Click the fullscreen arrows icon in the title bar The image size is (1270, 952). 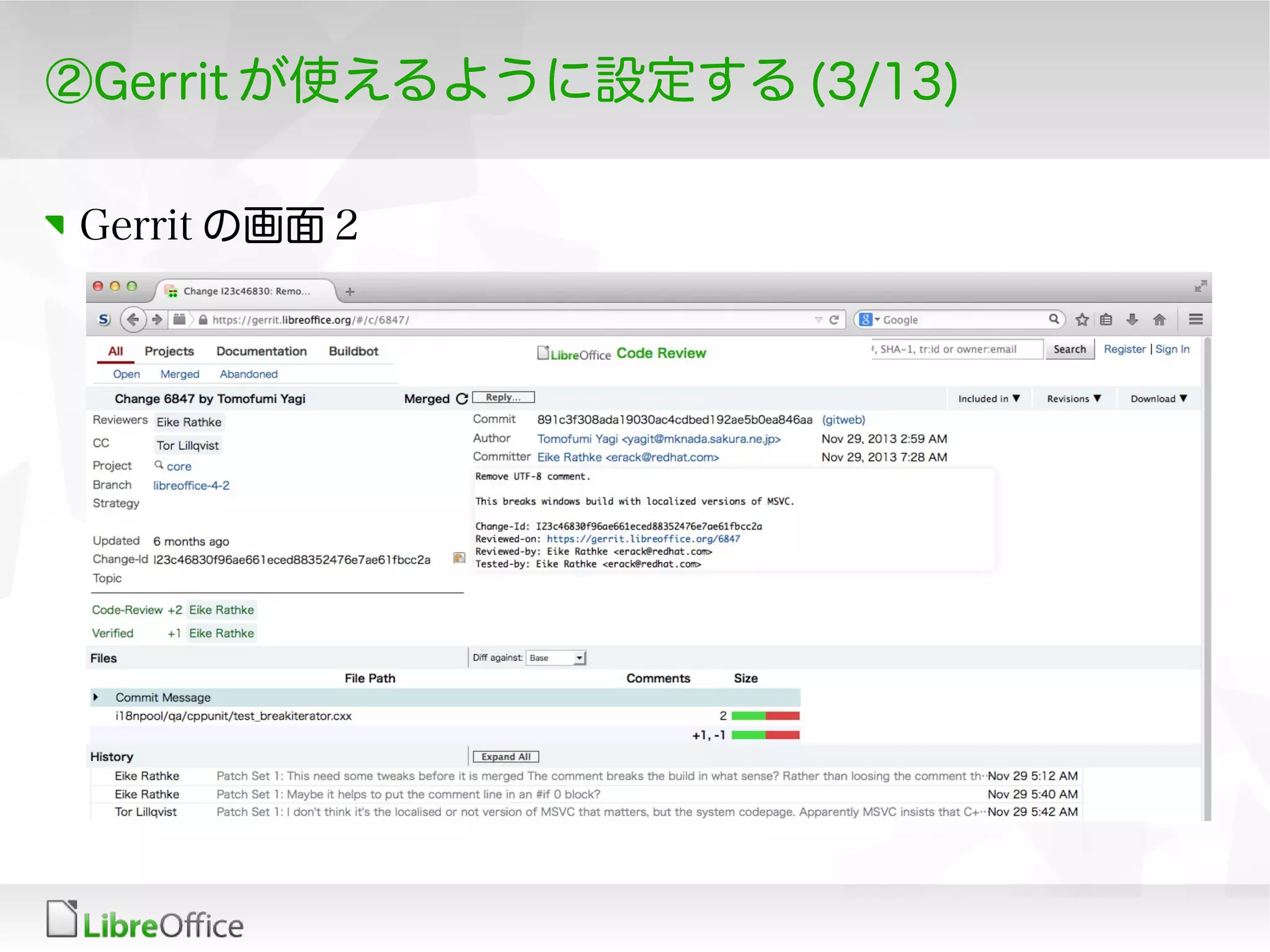coord(1201,286)
